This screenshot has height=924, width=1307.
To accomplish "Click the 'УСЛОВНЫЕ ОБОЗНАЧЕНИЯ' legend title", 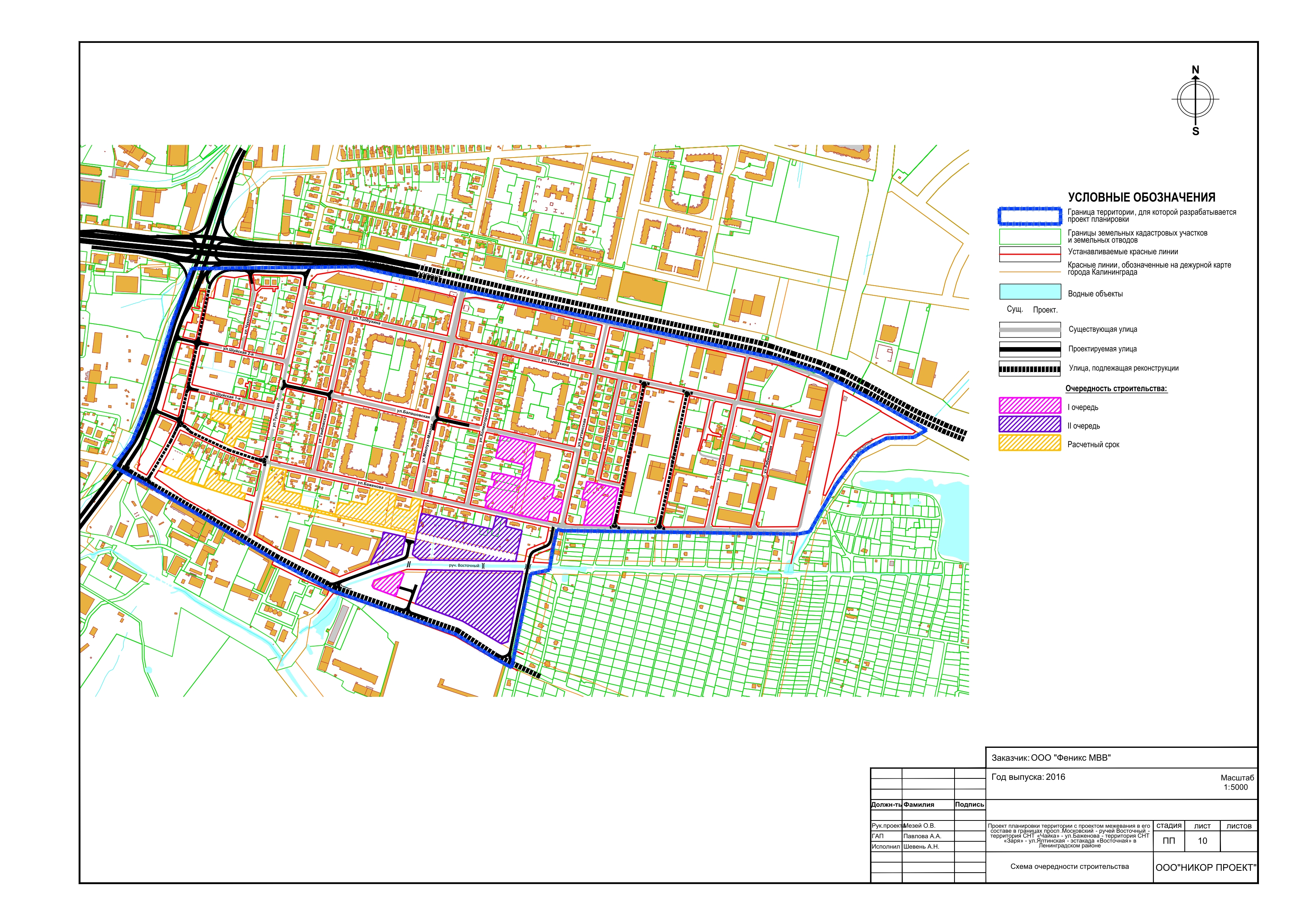I will tap(1141, 197).
